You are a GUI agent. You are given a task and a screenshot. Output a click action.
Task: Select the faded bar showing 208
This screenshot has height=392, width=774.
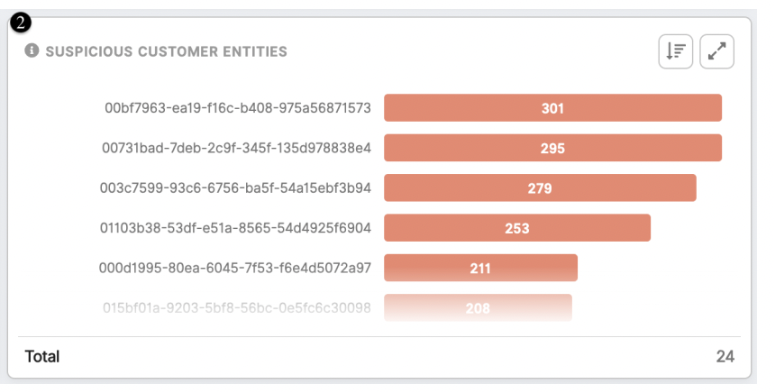[478, 308]
